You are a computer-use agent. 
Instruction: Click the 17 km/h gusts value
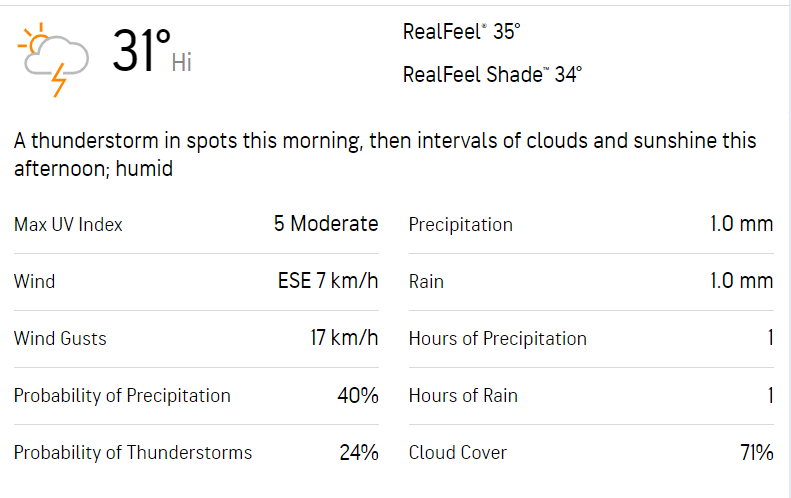(344, 338)
